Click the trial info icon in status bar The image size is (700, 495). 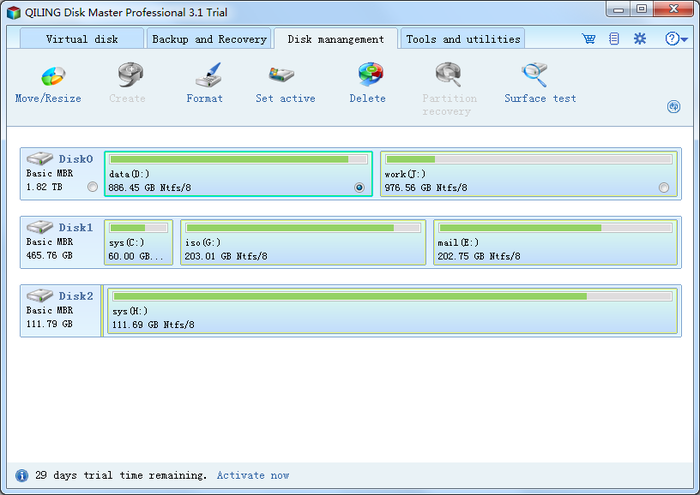[21, 475]
